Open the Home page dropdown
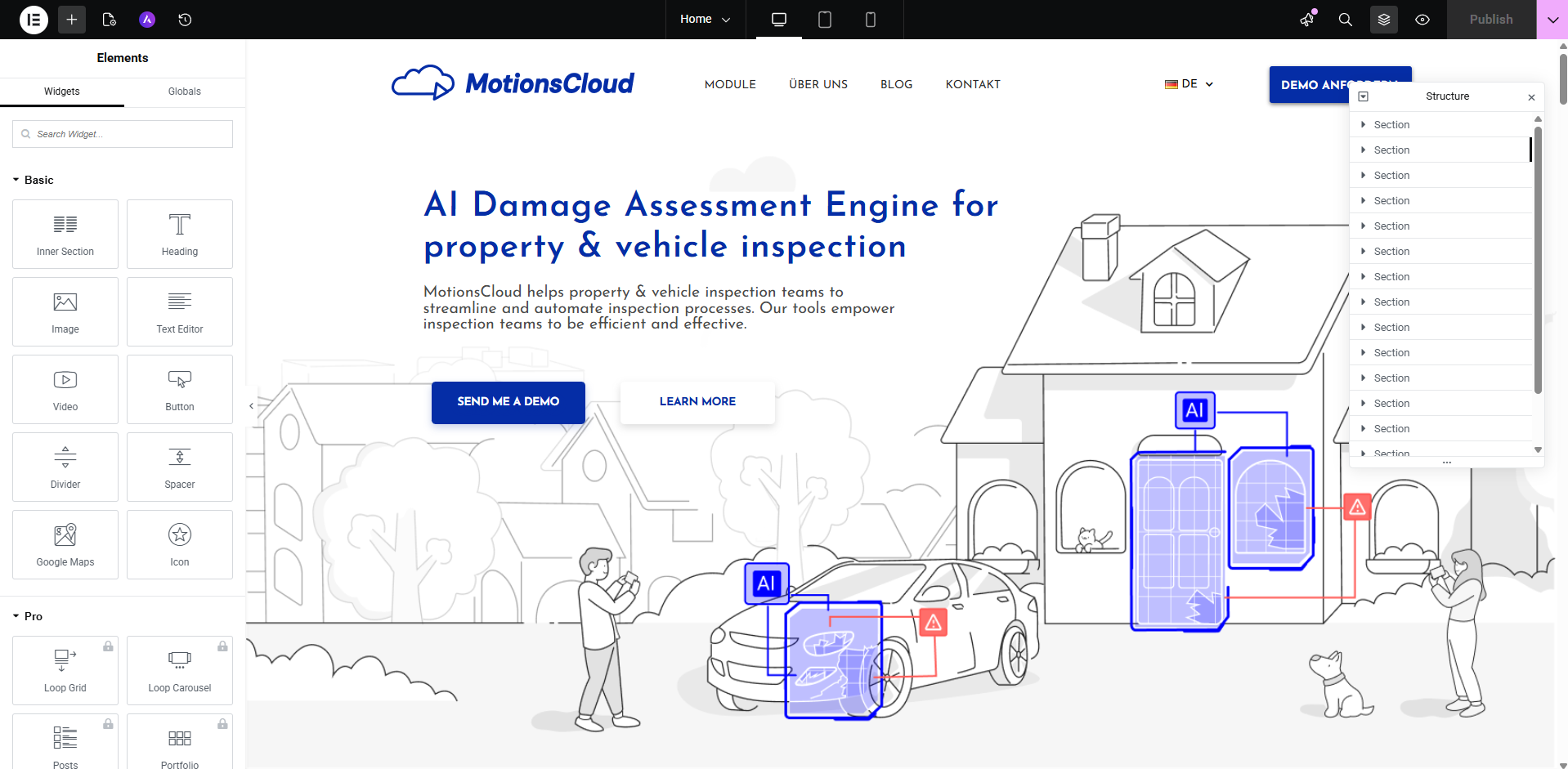Screen dimensions: 1568x769 pyautogui.click(x=705, y=20)
